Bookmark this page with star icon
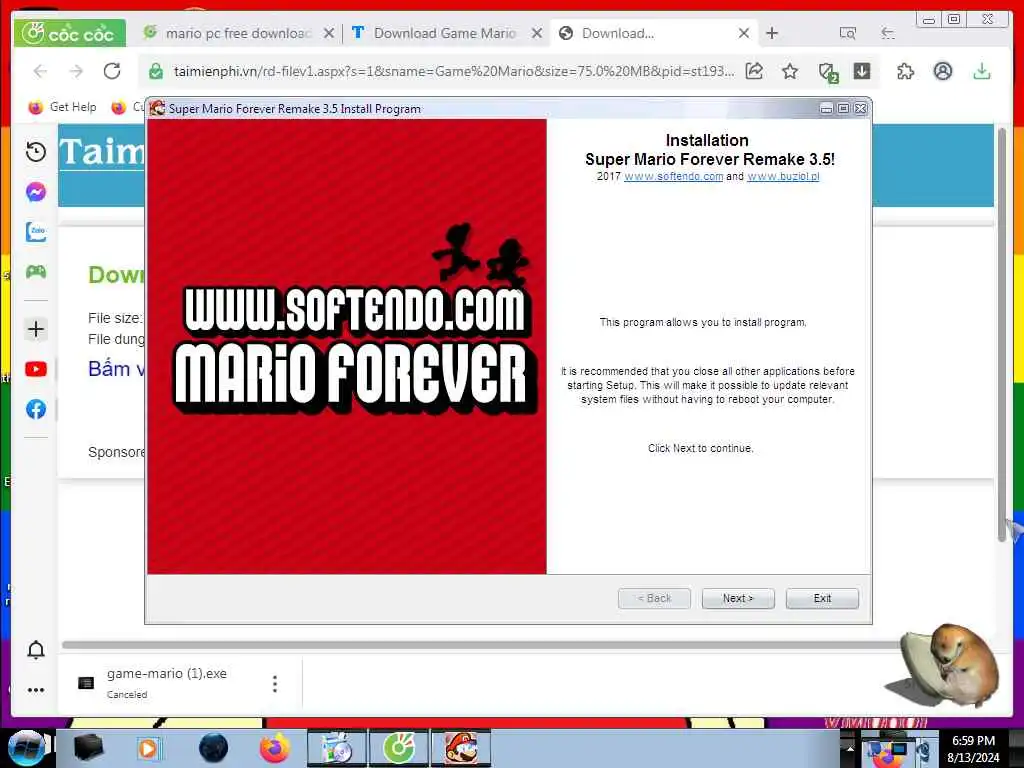1024x768 pixels. 790,71
